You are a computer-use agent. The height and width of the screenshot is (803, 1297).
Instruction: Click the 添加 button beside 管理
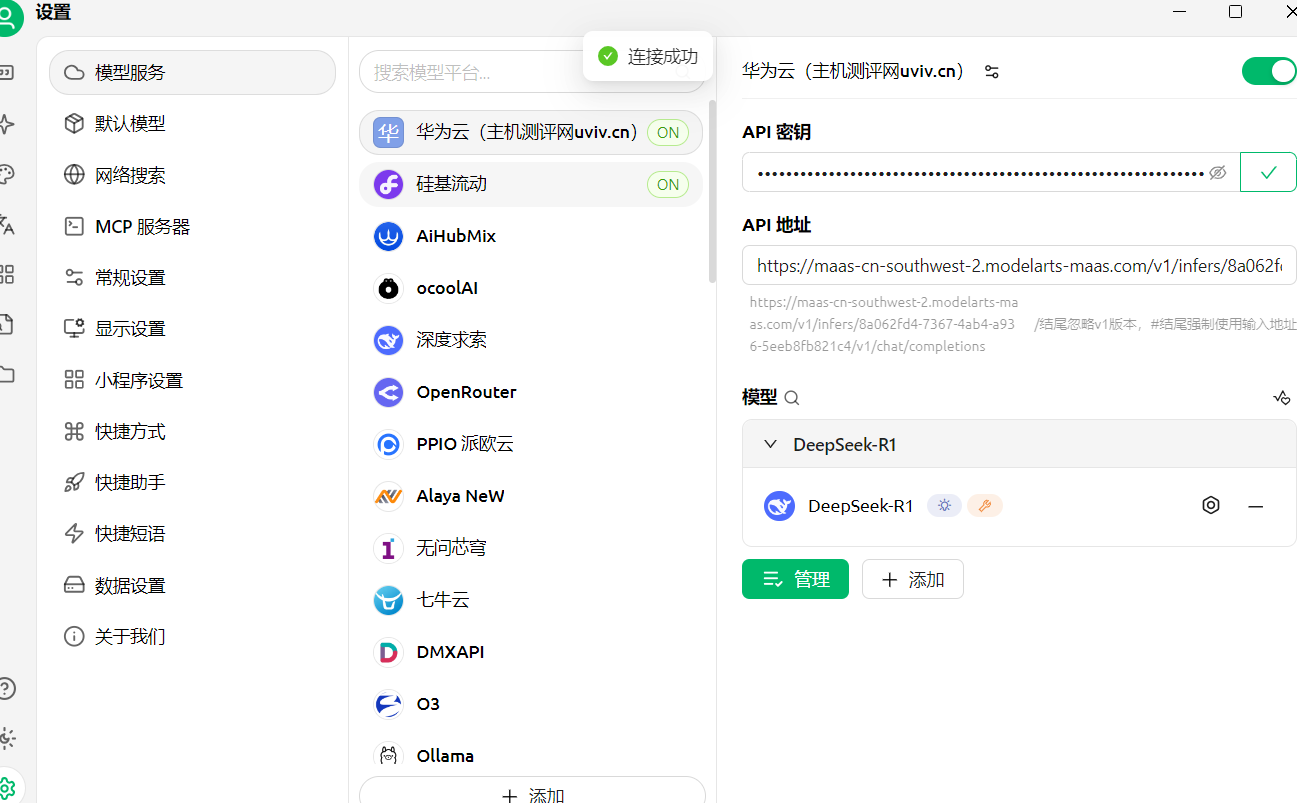[x=912, y=579]
